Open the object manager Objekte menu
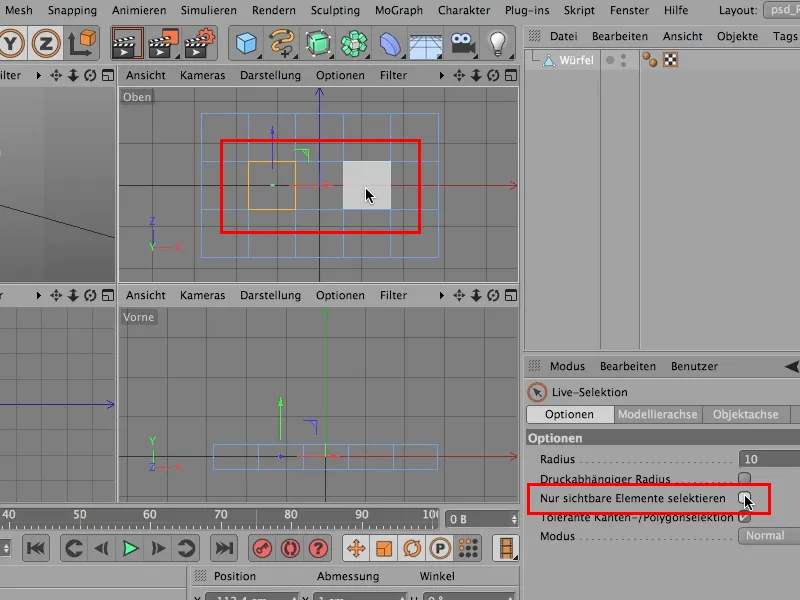 pyautogui.click(x=737, y=36)
